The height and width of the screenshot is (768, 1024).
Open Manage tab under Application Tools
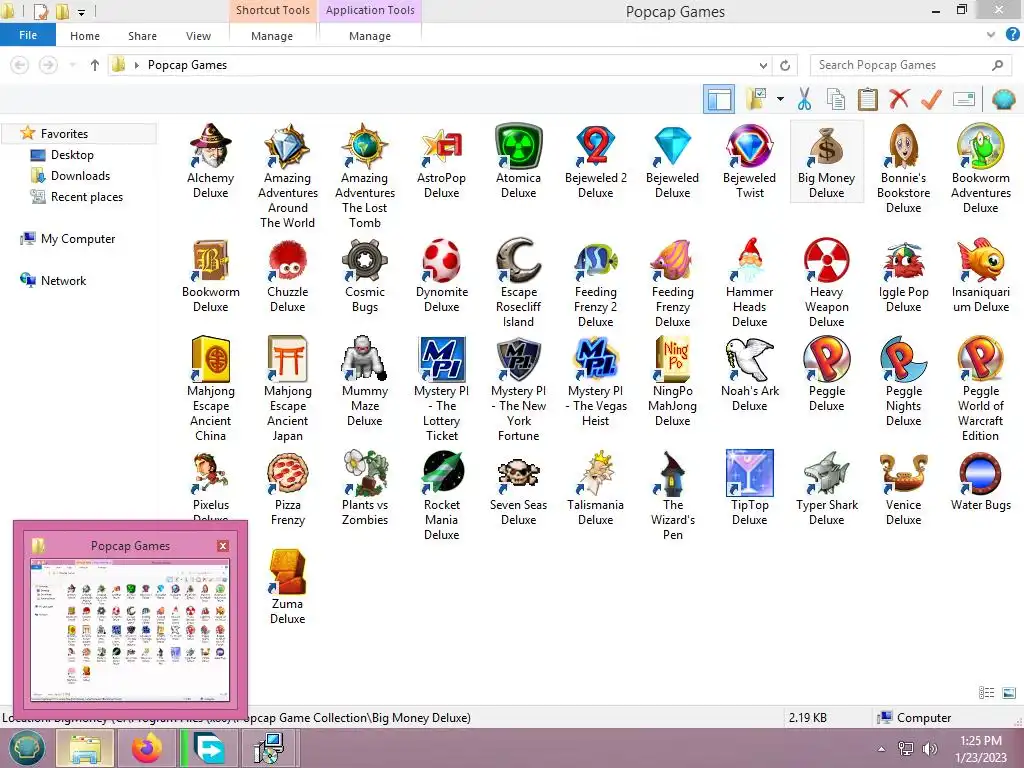370,36
